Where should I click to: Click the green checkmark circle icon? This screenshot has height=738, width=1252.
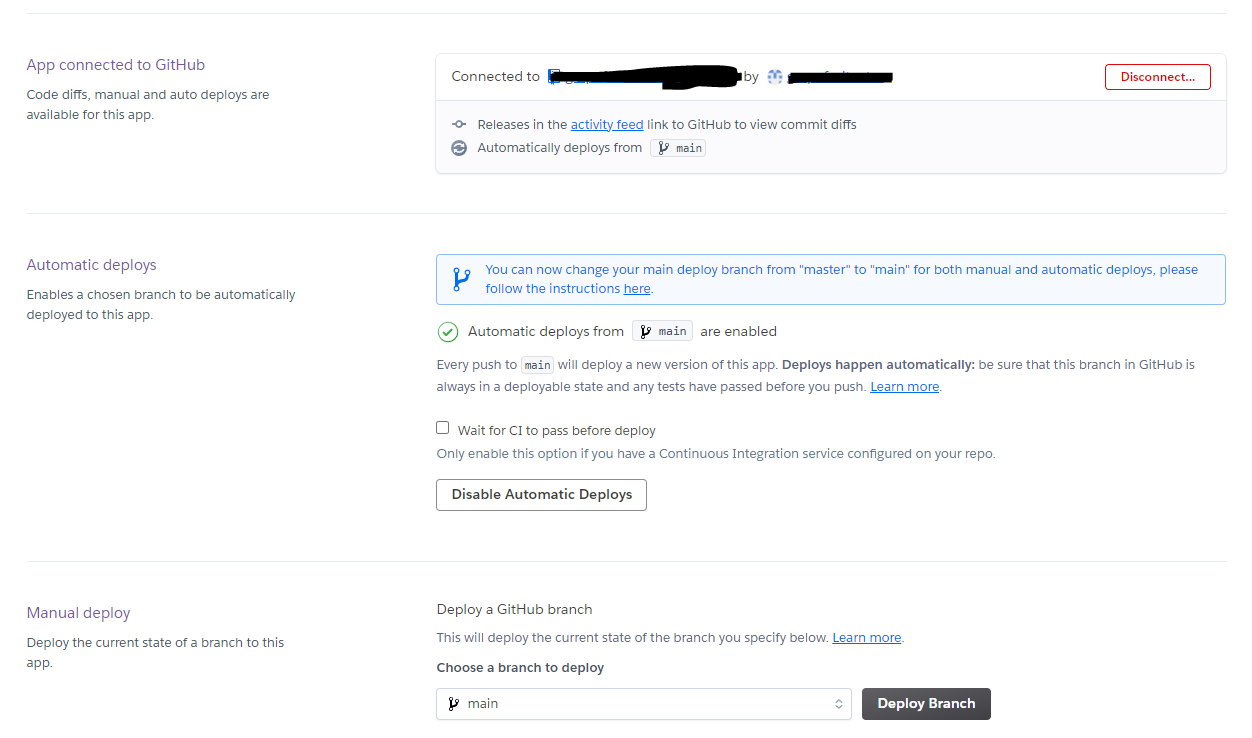pyautogui.click(x=448, y=332)
